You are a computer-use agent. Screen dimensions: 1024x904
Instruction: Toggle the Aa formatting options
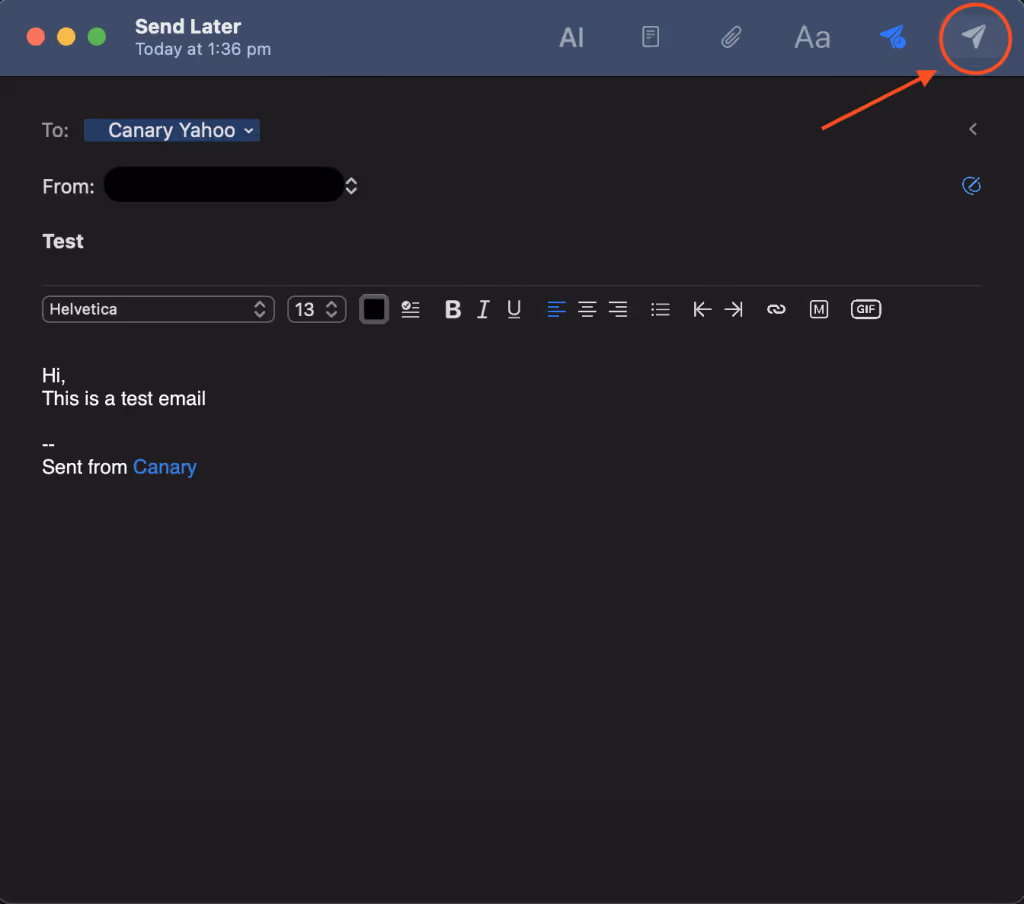[x=812, y=37]
